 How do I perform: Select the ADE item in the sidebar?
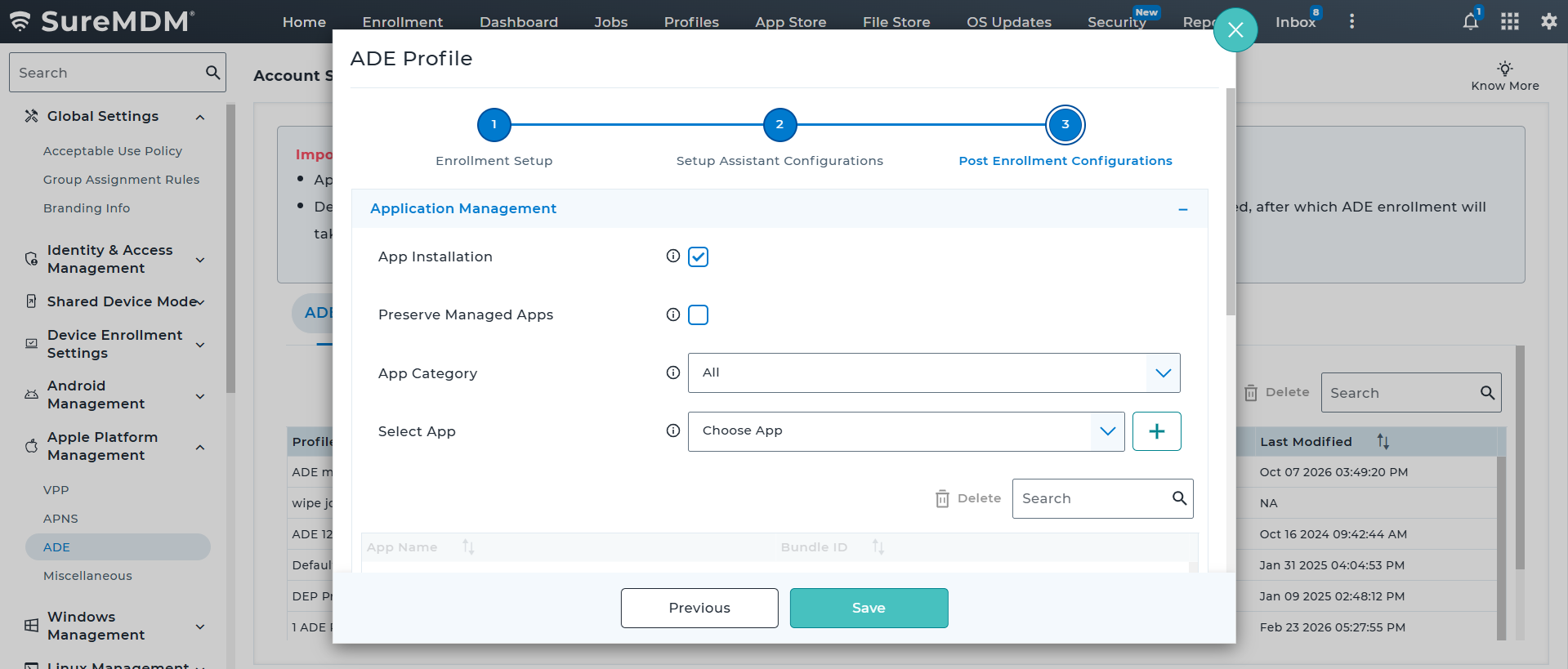(118, 547)
